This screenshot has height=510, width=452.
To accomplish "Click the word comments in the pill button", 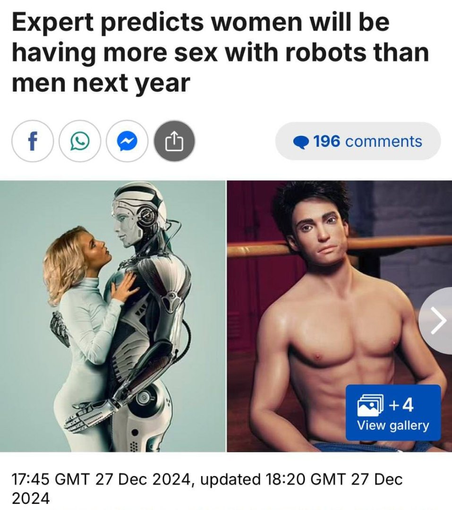I will point(384,142).
